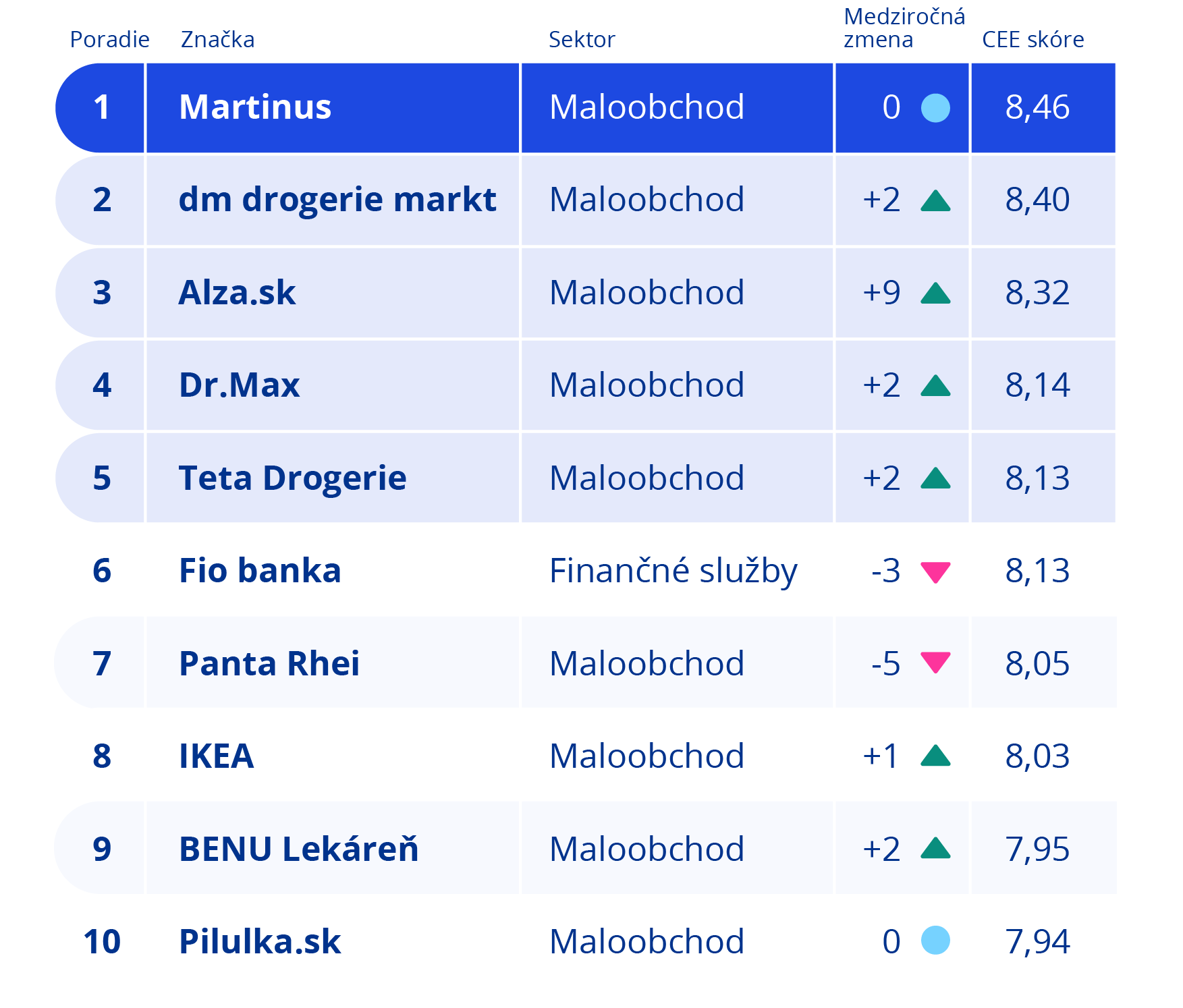Select the dm drogerie markt brand name
The width and height of the screenshot is (1183, 1008).
[337, 200]
